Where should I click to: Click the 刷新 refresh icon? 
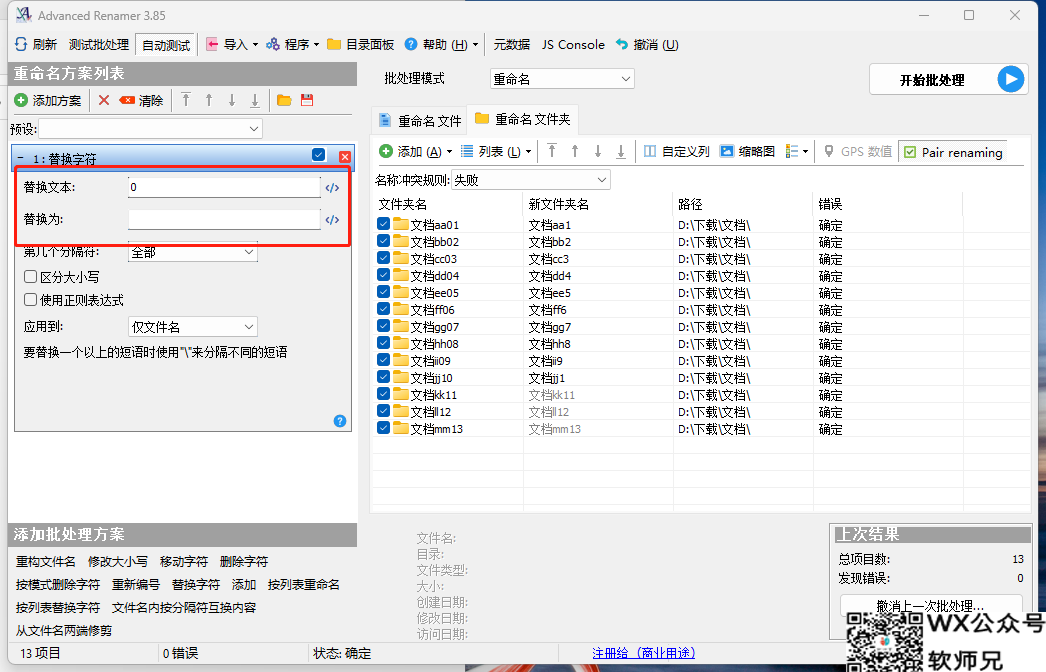(x=21, y=45)
